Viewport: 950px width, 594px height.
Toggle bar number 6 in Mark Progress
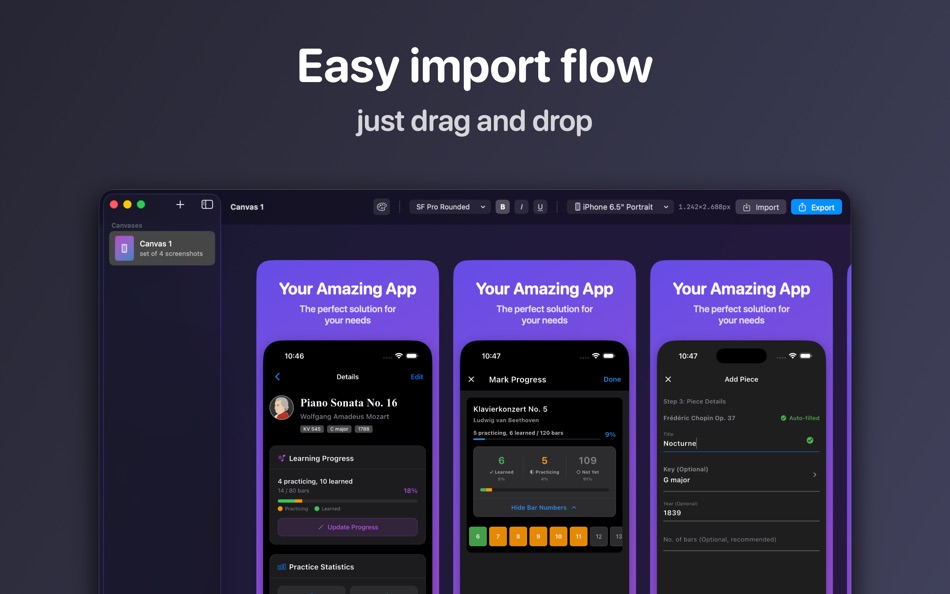coord(477,536)
